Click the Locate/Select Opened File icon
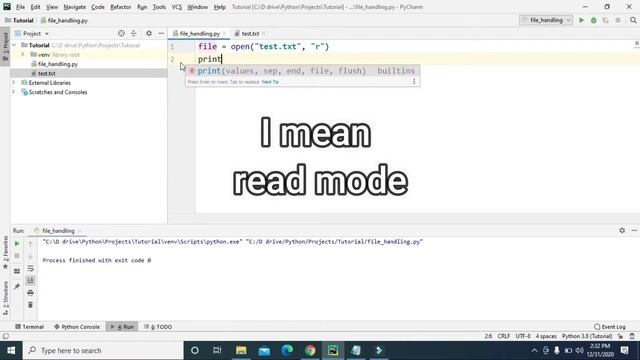640x360 pixels. 121,33
